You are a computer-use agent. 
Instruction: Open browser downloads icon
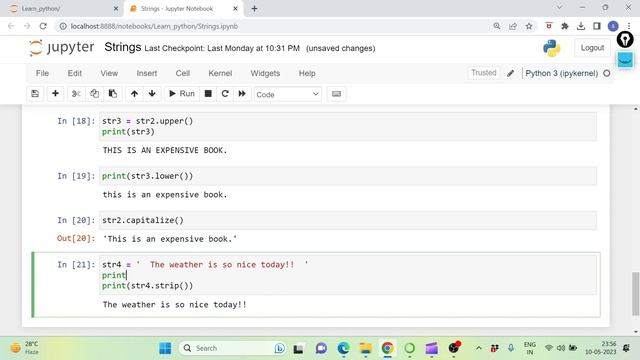(581, 26)
